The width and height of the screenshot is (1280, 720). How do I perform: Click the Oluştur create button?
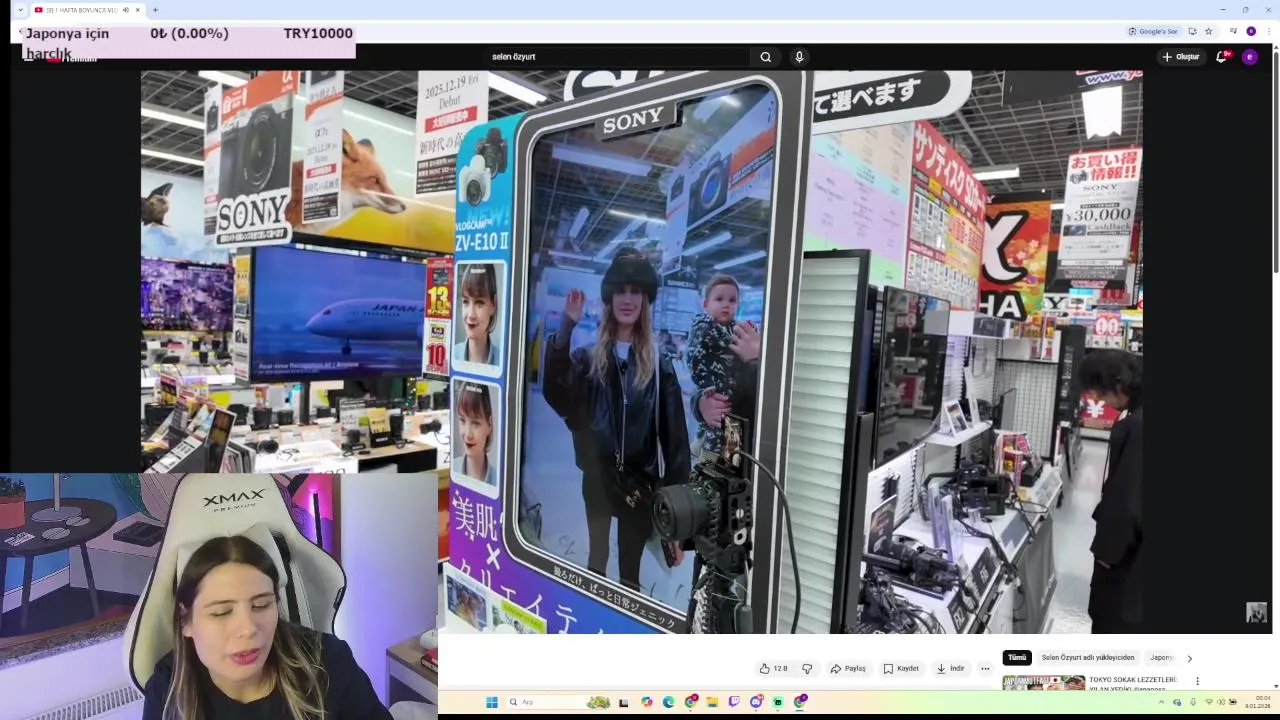(1181, 57)
